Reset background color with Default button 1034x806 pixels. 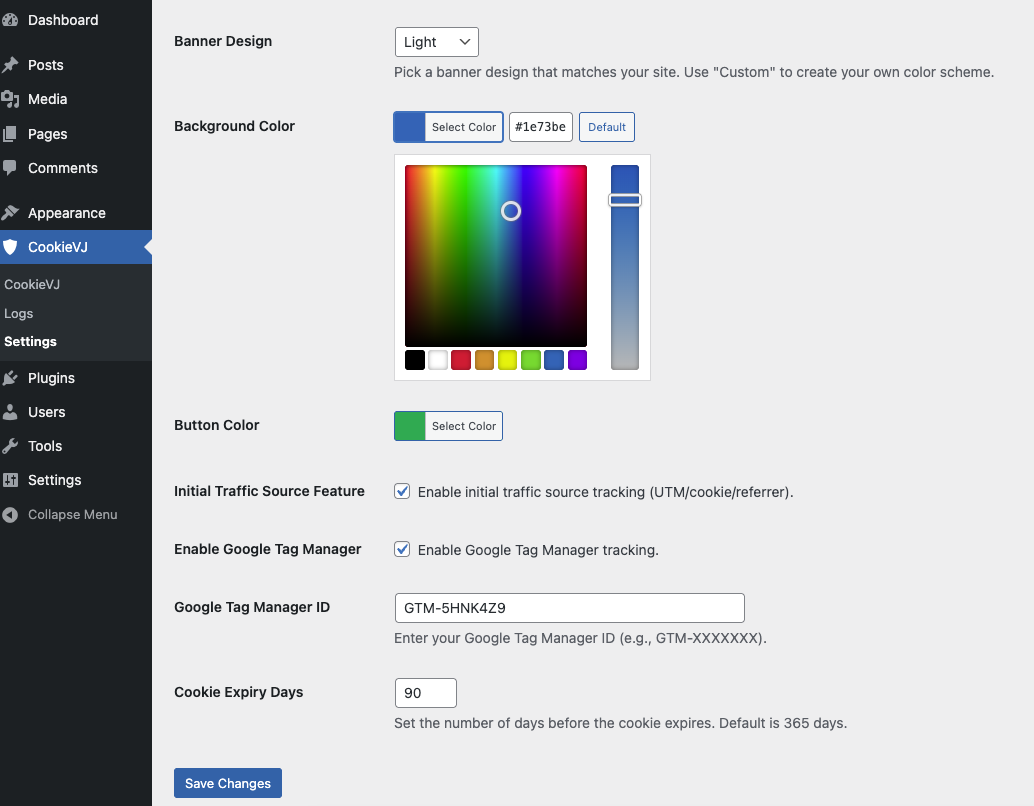pyautogui.click(x=606, y=127)
